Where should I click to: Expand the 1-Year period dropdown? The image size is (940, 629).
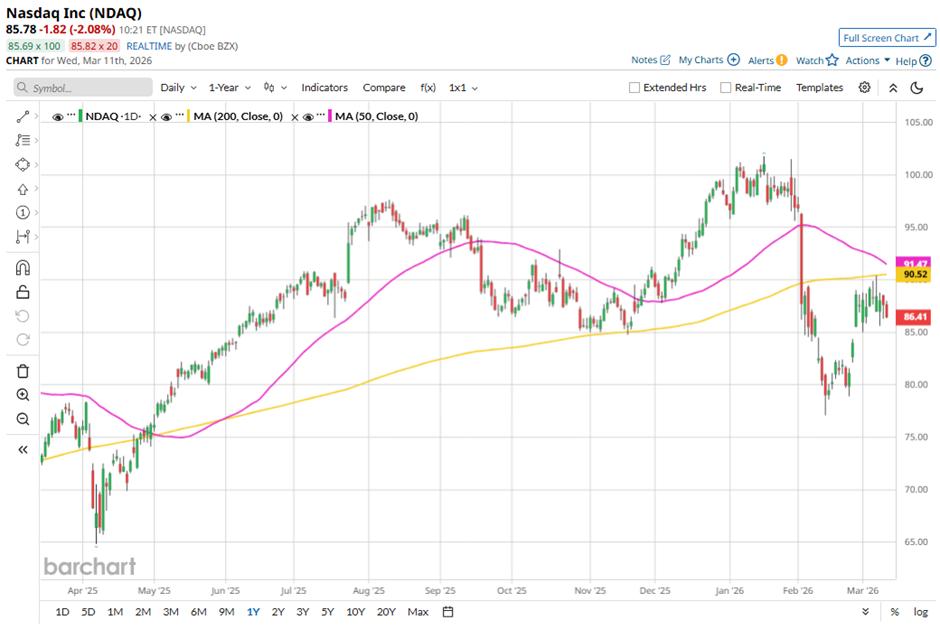[229, 88]
